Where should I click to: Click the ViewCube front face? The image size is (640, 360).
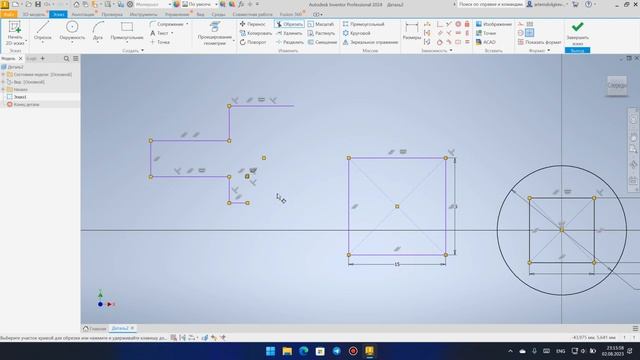coord(617,86)
